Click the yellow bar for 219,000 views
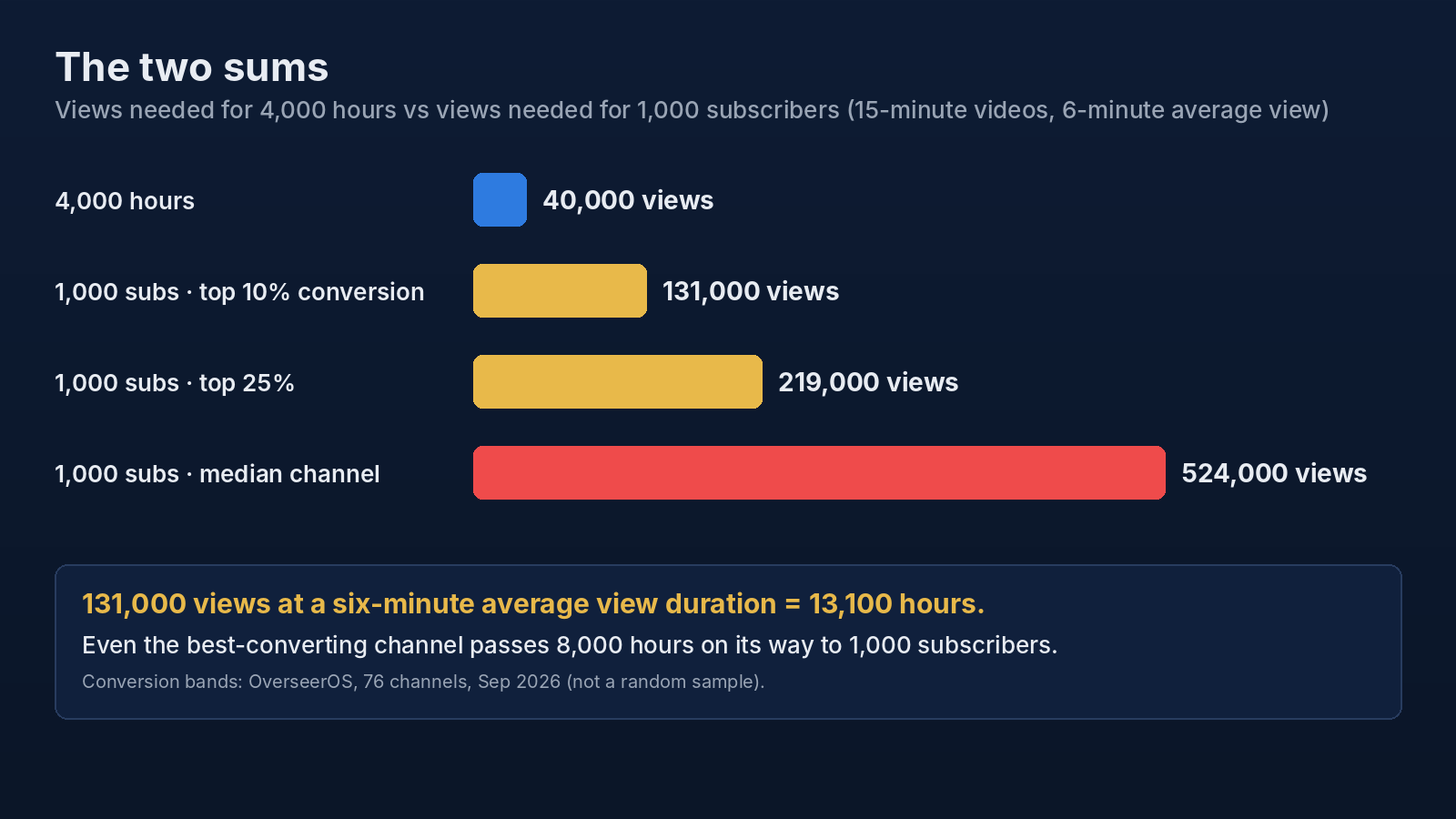Screen dimensions: 1456x819 pos(618,381)
